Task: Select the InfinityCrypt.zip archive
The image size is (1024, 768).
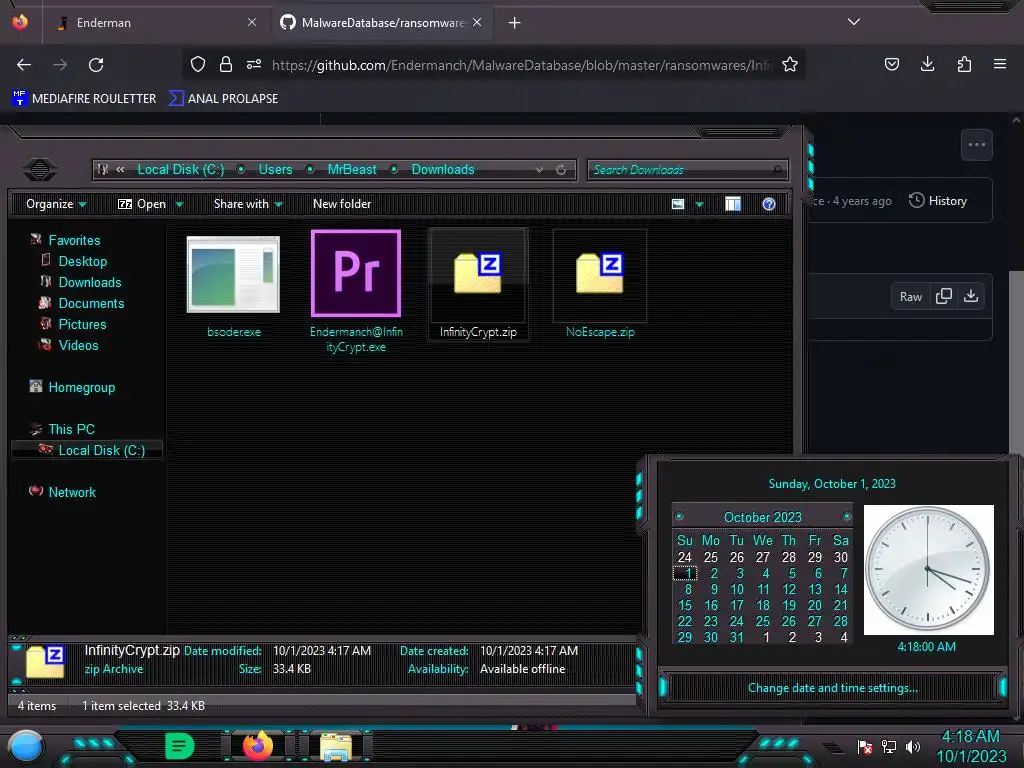Action: tap(478, 284)
